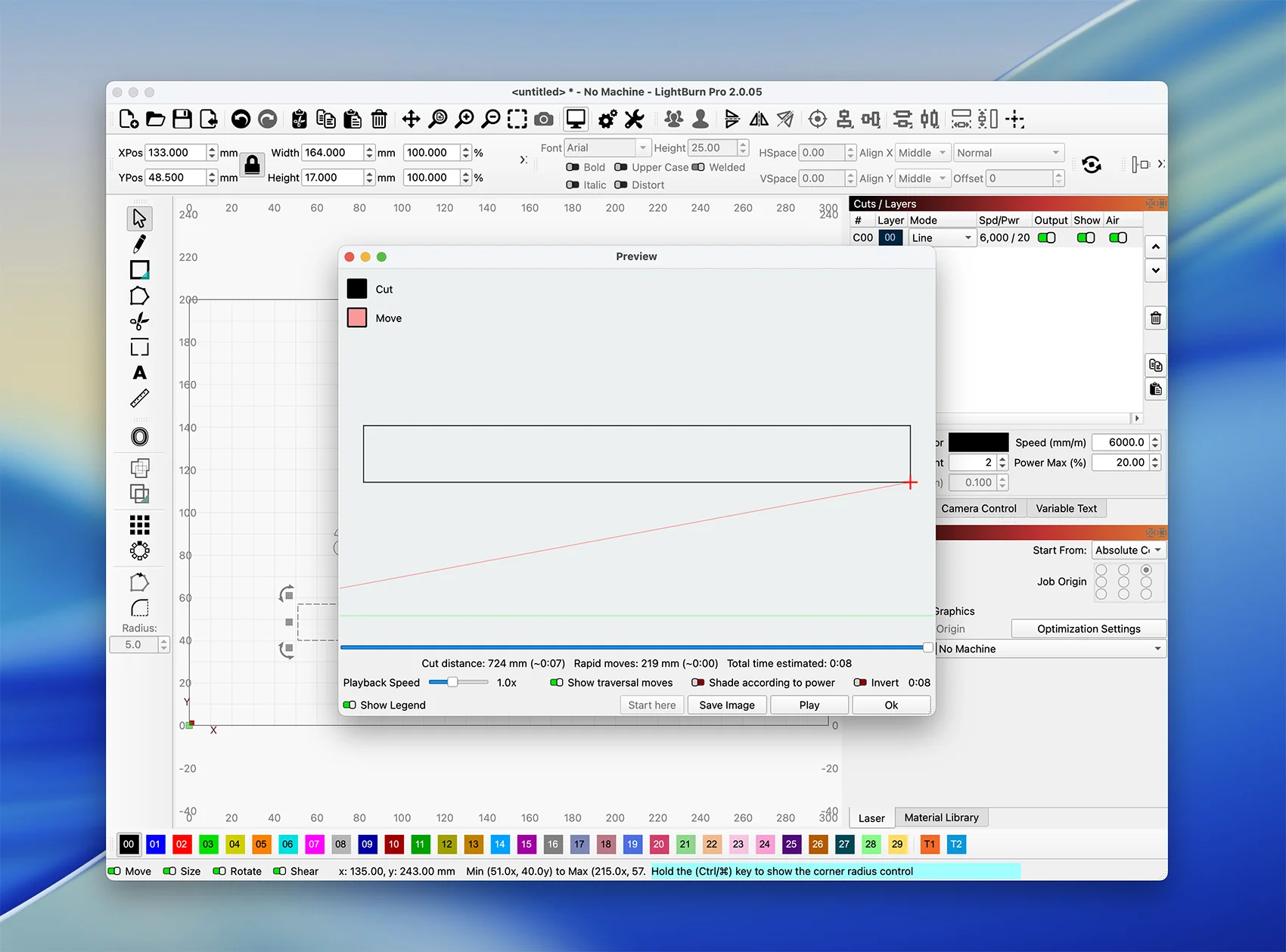Select the Measure ruler tool
This screenshot has height=952, width=1286.
pos(139,398)
